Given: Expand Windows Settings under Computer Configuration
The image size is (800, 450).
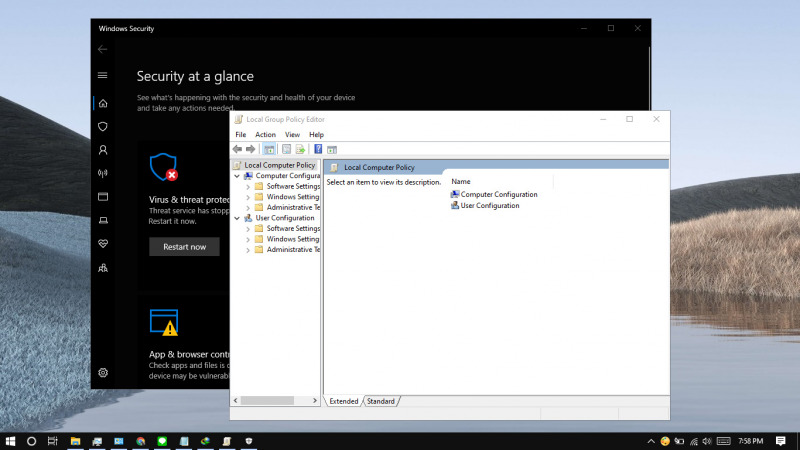Looking at the screenshot, I should click(x=248, y=197).
